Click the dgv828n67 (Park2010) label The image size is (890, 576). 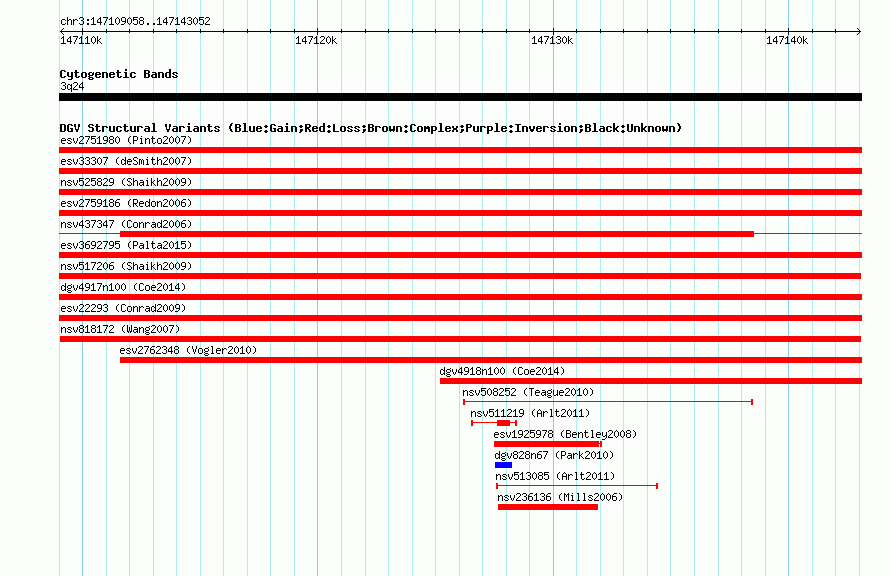pos(555,455)
